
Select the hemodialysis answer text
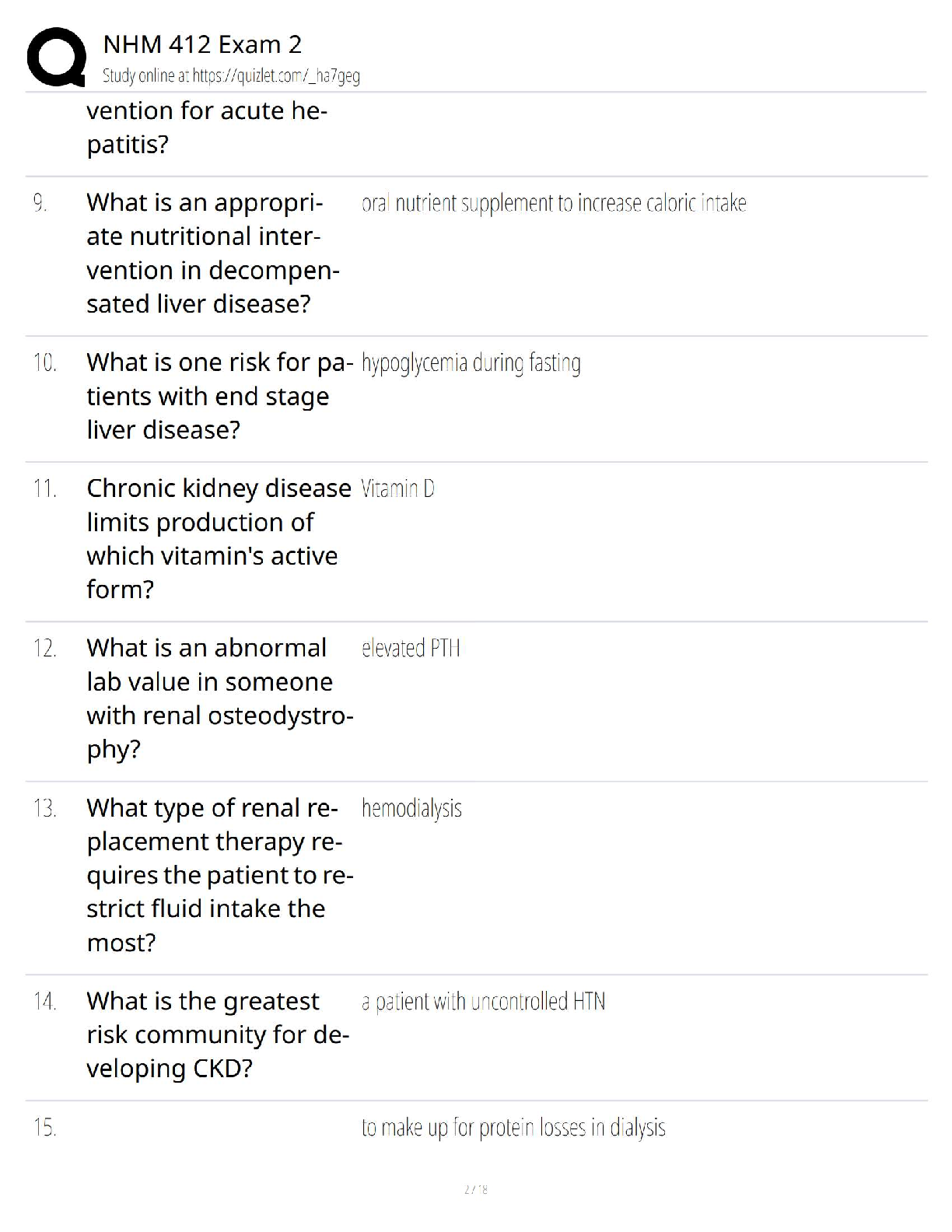pos(411,809)
